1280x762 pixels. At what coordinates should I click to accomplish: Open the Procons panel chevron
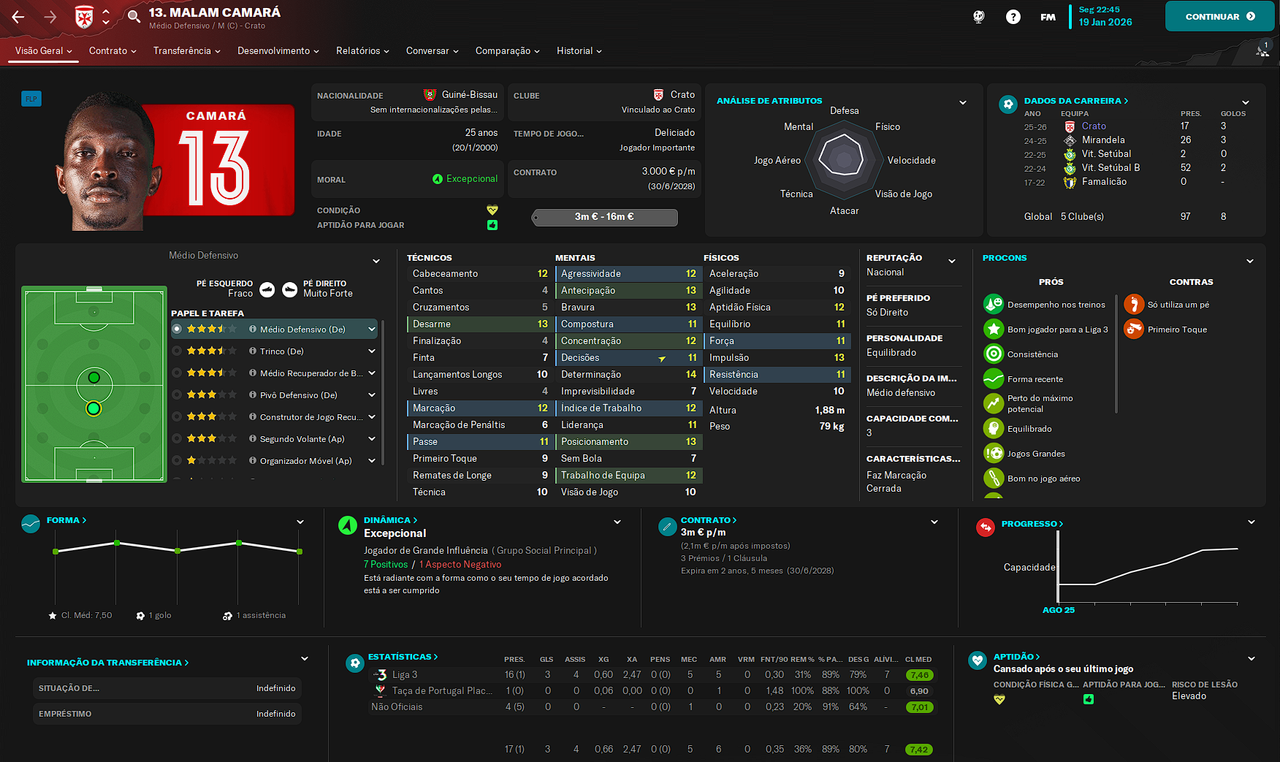click(1250, 261)
